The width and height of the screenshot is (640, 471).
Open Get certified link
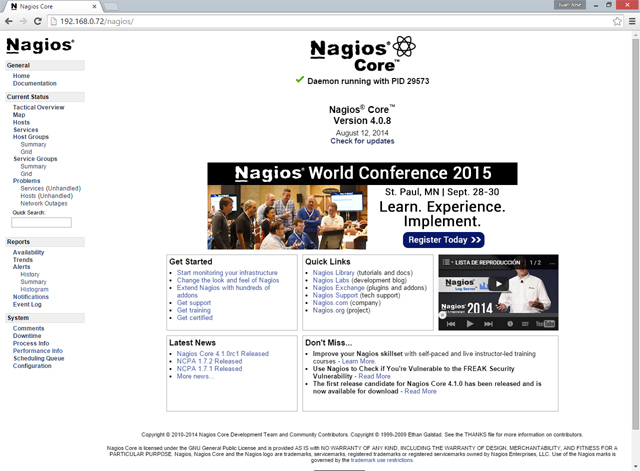(195, 318)
